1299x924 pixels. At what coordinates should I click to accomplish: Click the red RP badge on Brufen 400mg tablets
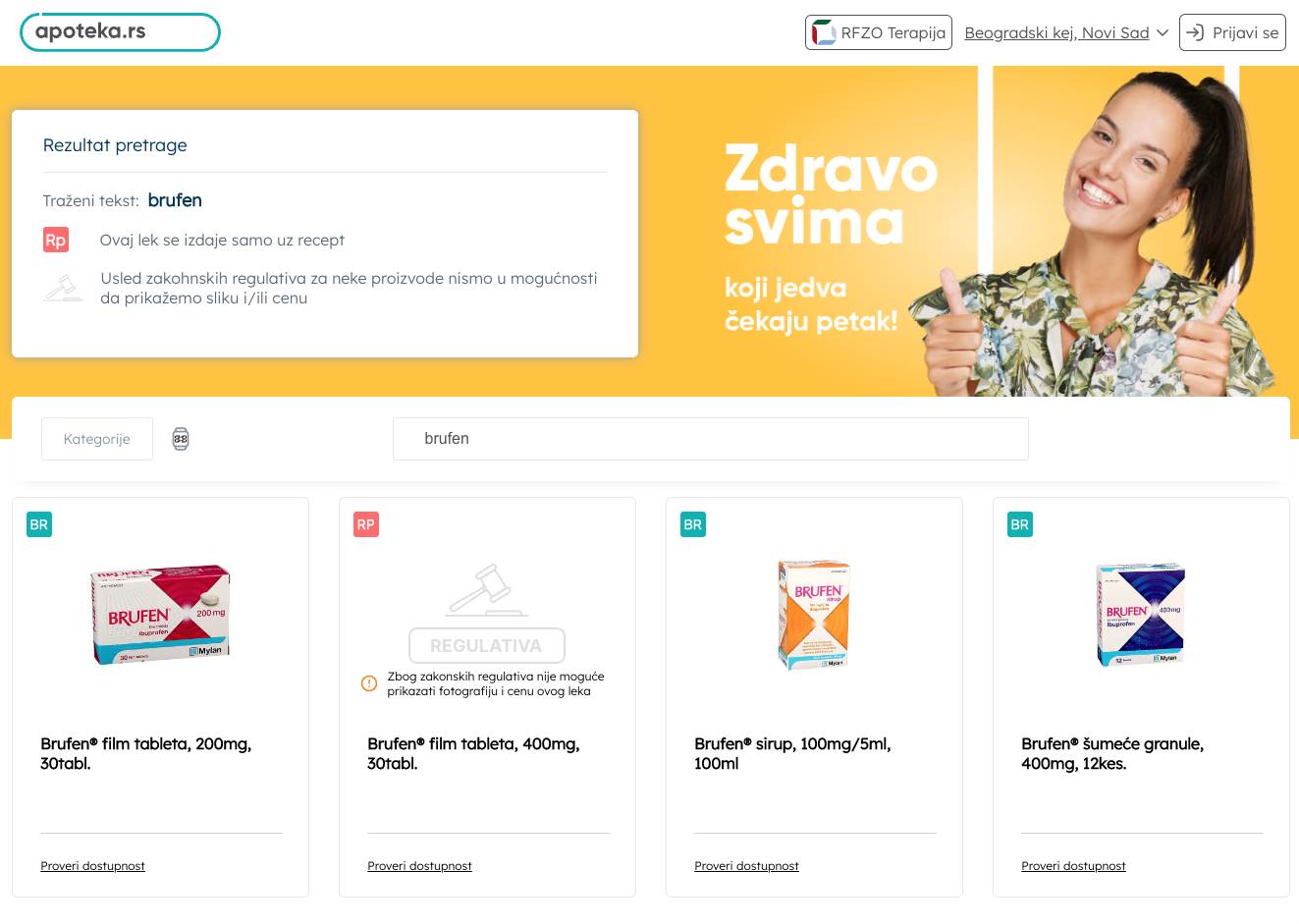coord(366,524)
